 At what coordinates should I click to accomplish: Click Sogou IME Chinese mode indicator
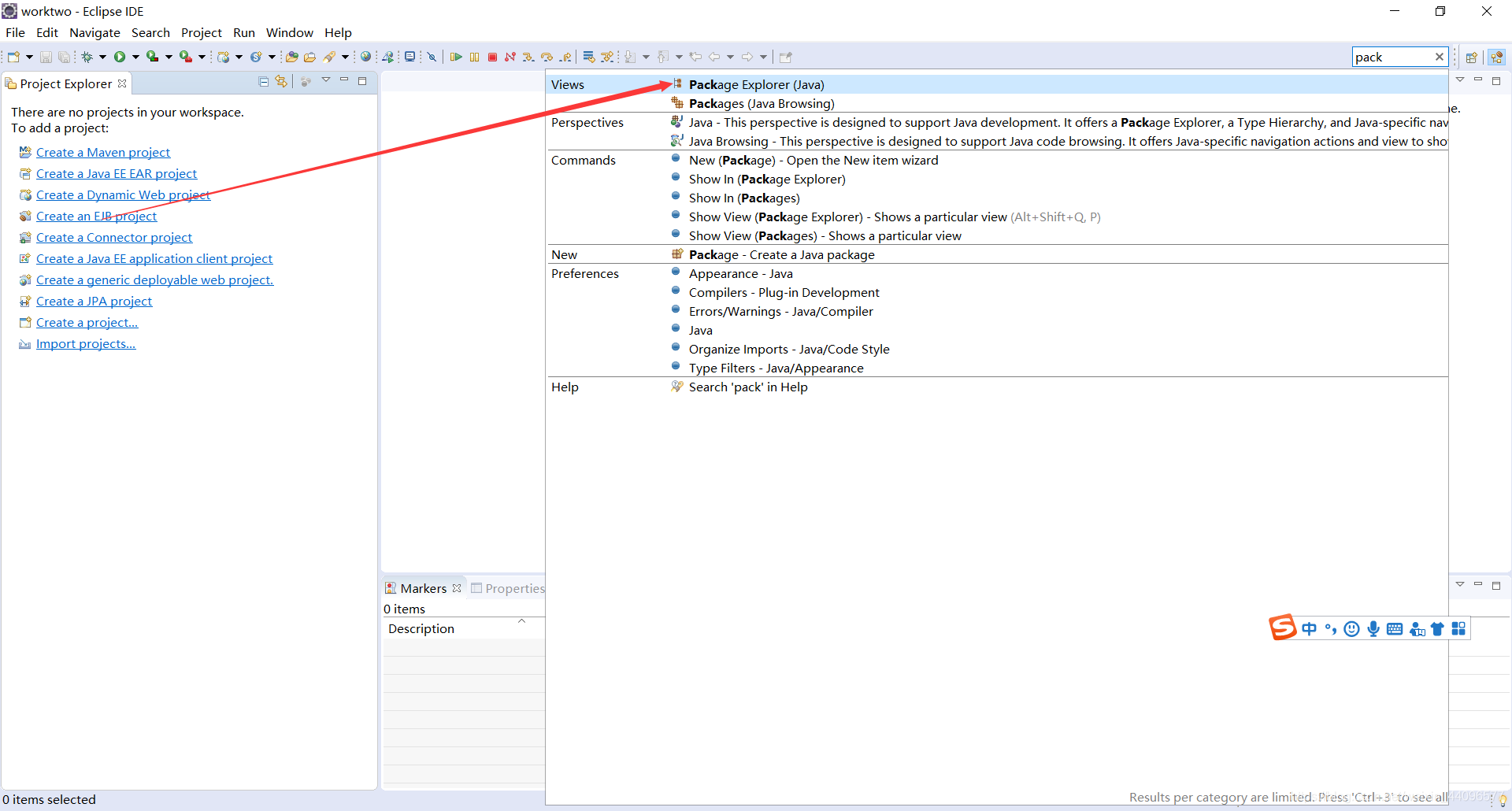[x=1309, y=628]
